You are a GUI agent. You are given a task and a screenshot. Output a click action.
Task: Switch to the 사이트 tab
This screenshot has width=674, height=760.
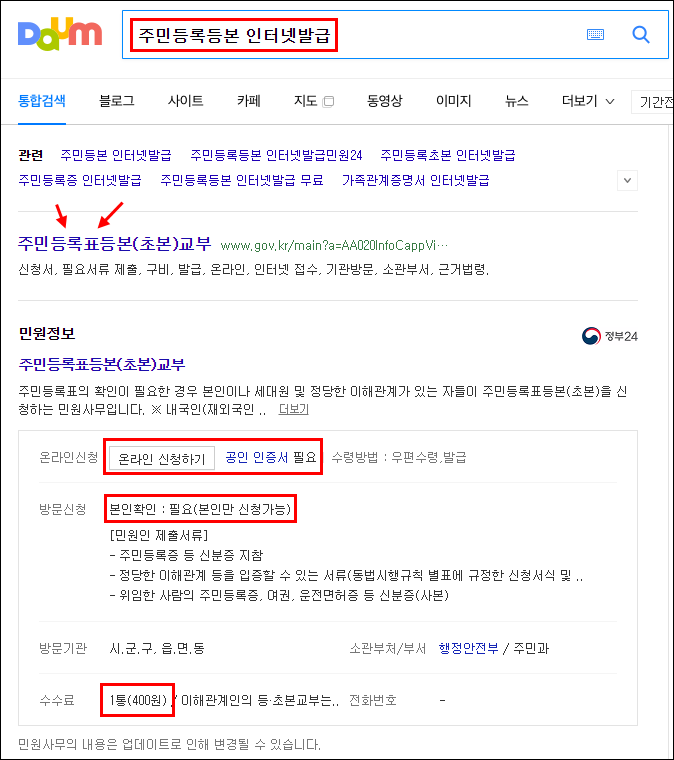pos(186,101)
